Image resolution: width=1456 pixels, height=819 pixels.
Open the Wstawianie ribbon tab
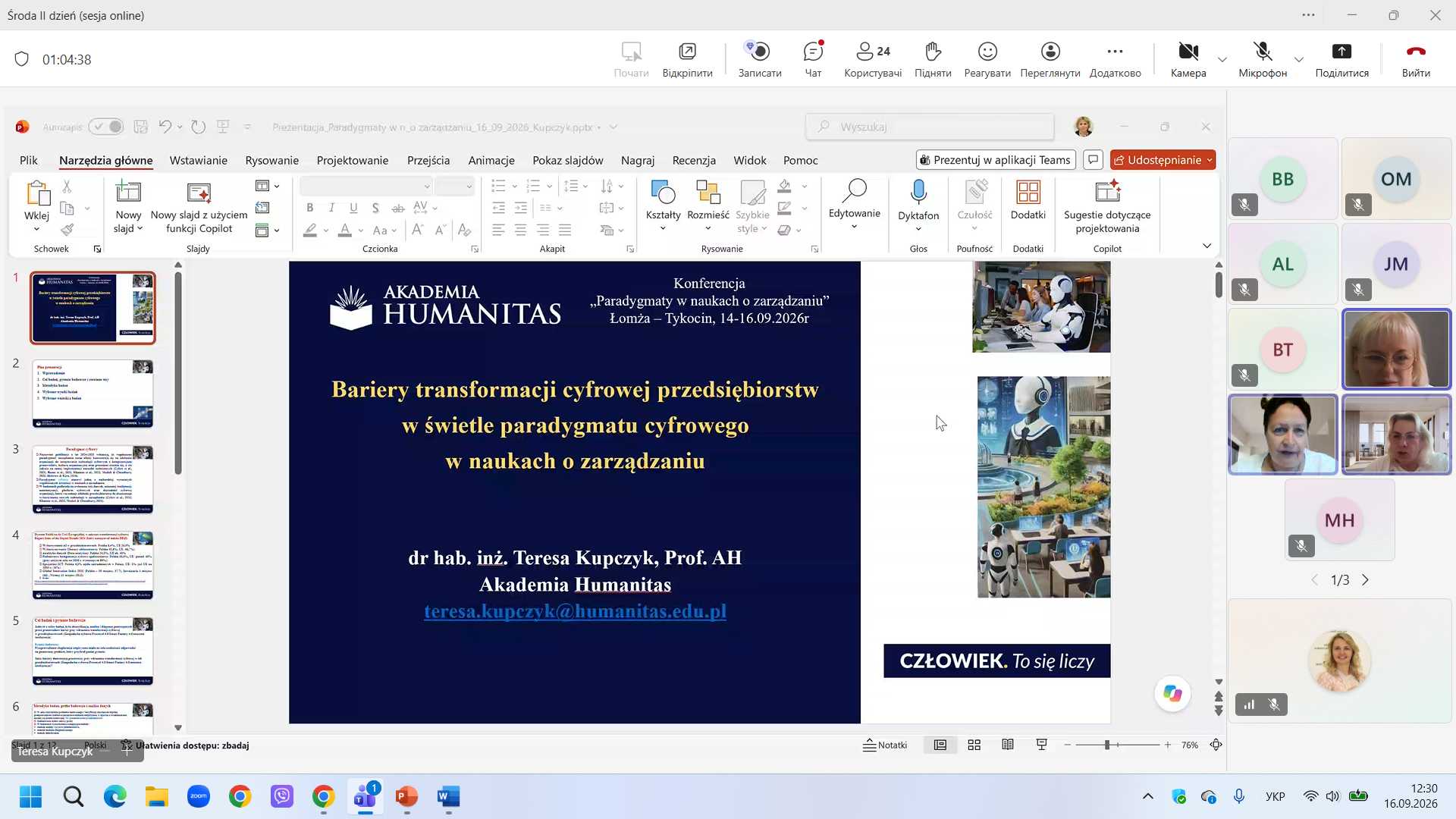[199, 161]
